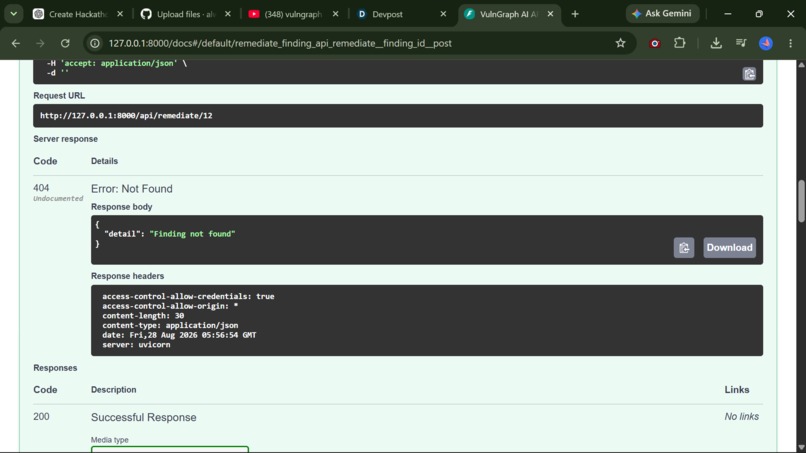Close the YouTube vulngraph tab
This screenshot has height=453, width=806.
click(335, 14)
